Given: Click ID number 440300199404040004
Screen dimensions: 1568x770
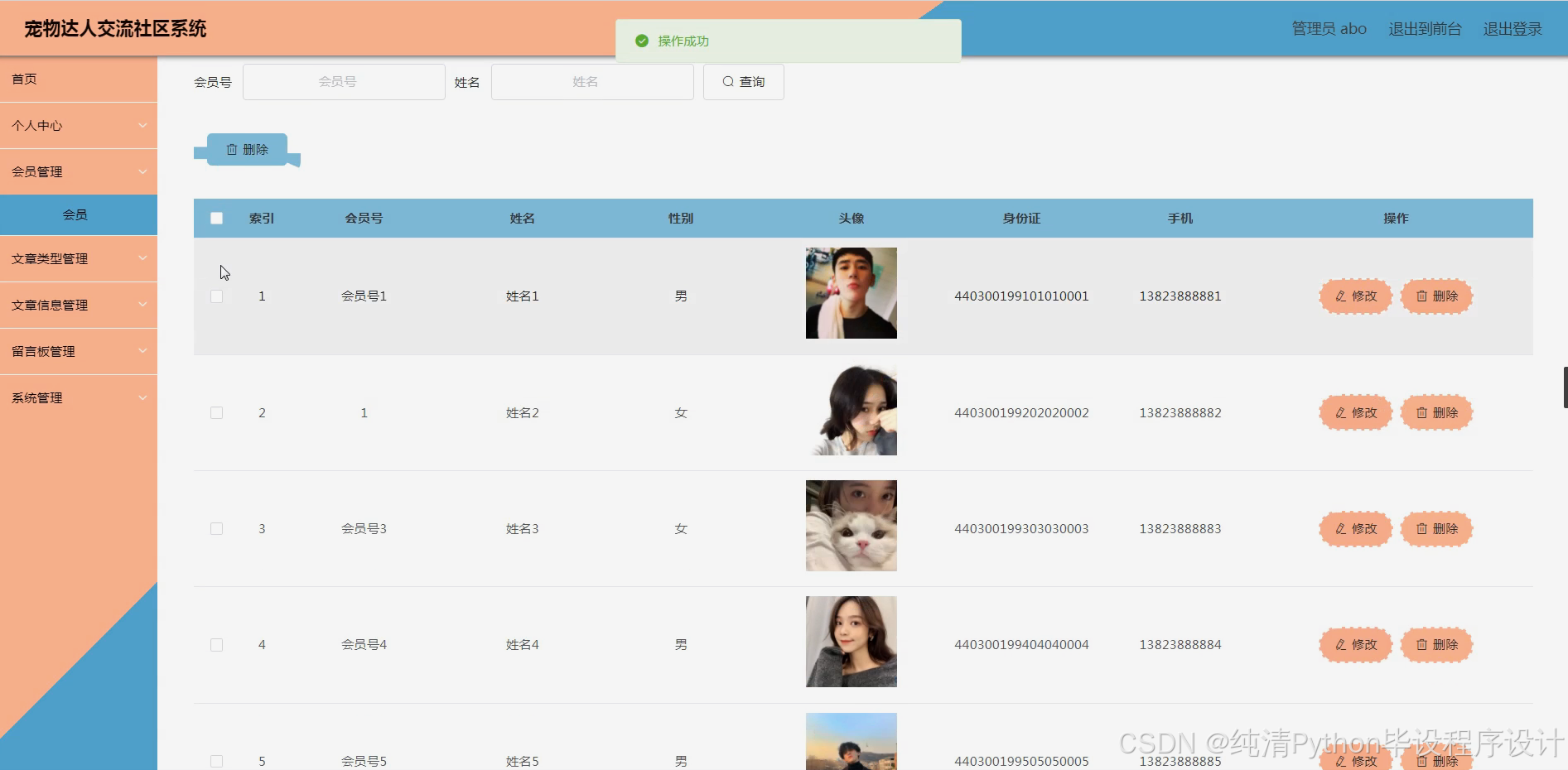Looking at the screenshot, I should coord(1021,645).
